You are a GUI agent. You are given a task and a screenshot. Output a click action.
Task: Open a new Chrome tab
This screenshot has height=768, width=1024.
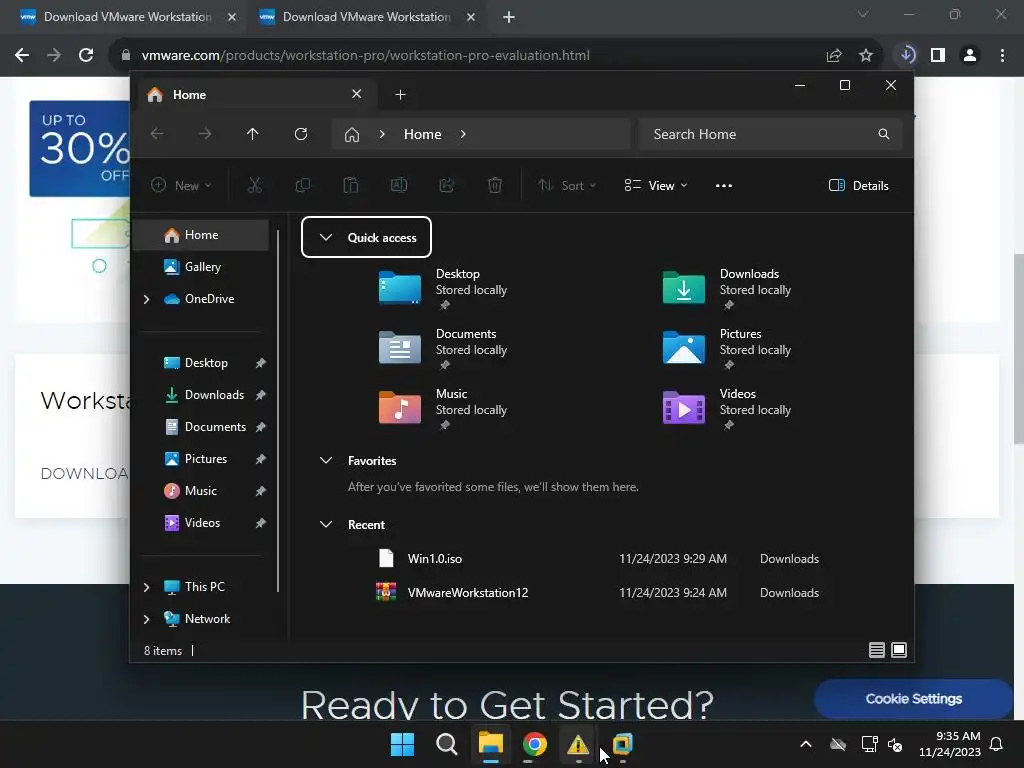pyautogui.click(x=509, y=17)
